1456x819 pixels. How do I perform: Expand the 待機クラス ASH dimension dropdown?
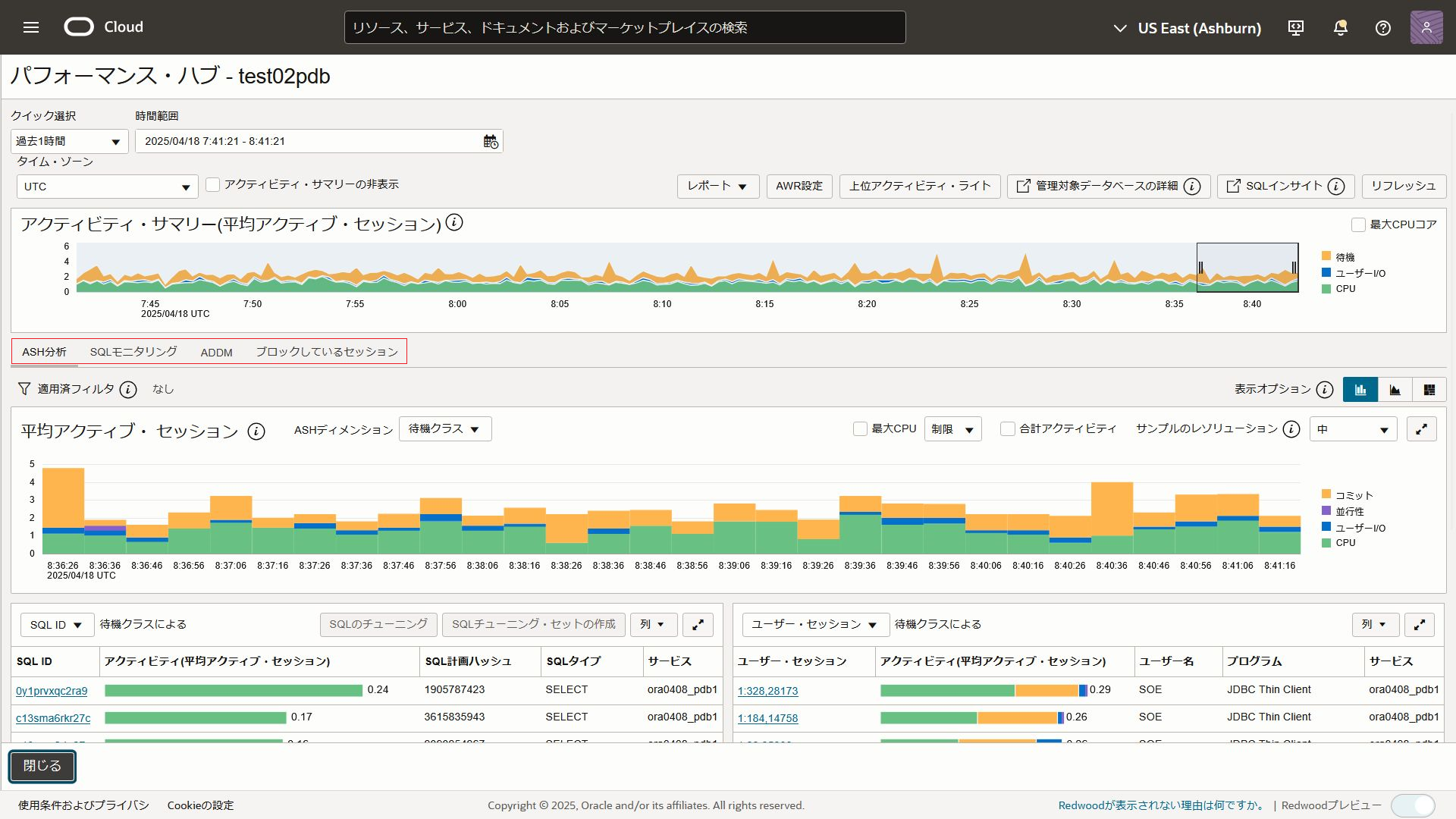pos(444,429)
